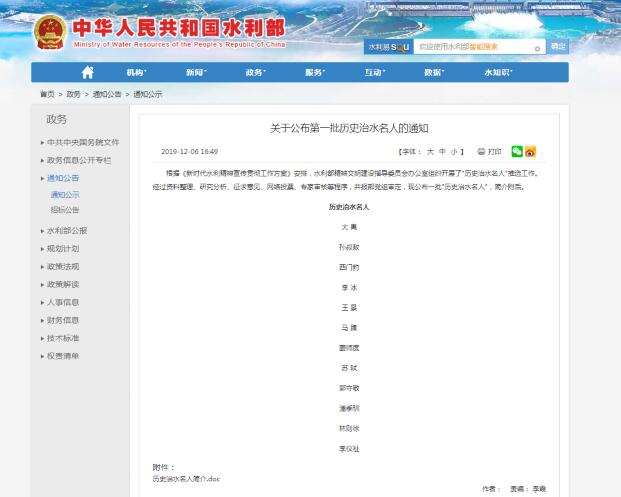
Task: Set the font size to 中 (medium)
Action: point(442,152)
